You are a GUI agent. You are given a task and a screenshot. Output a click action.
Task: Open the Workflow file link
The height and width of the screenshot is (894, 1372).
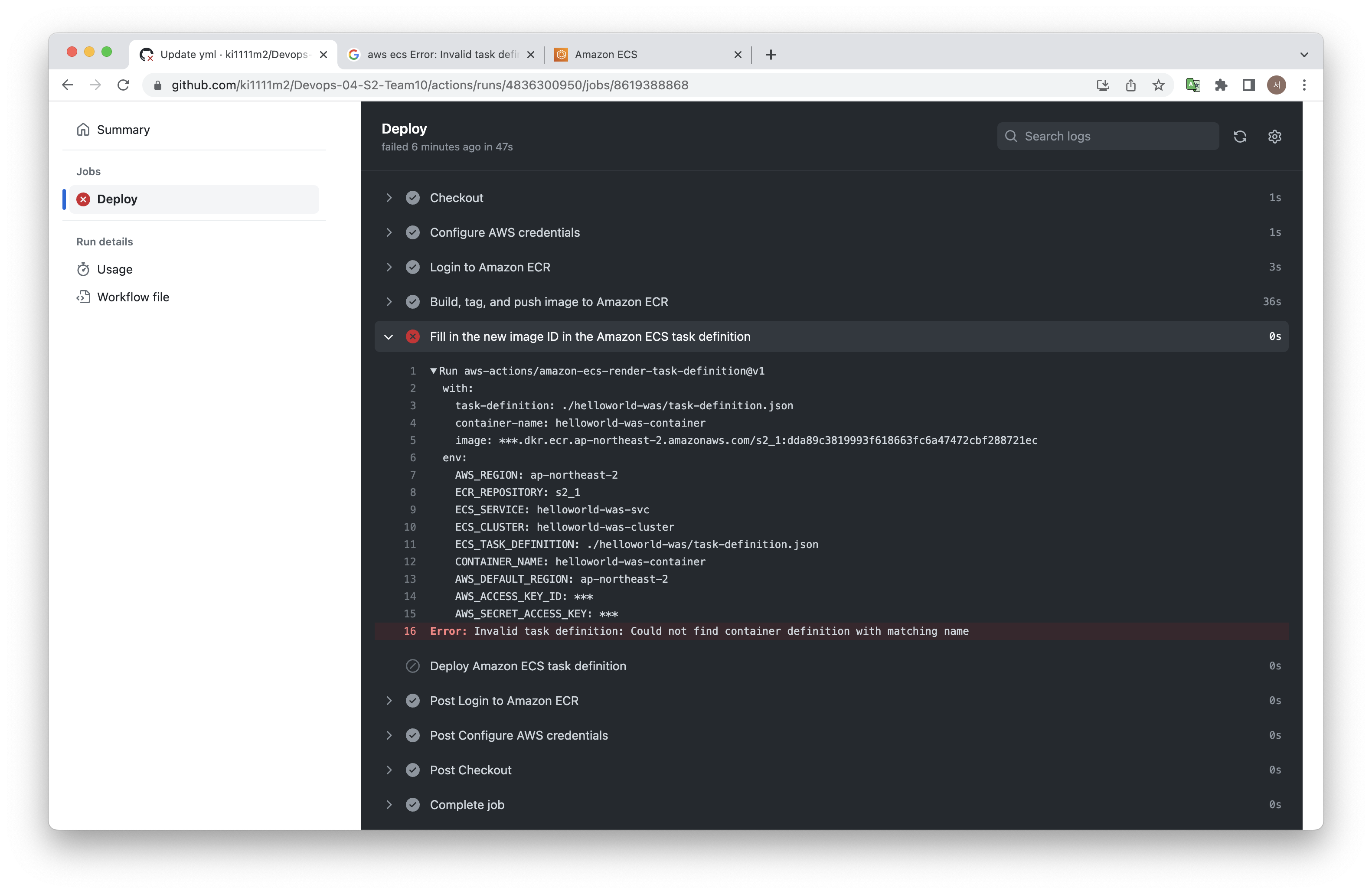(133, 297)
